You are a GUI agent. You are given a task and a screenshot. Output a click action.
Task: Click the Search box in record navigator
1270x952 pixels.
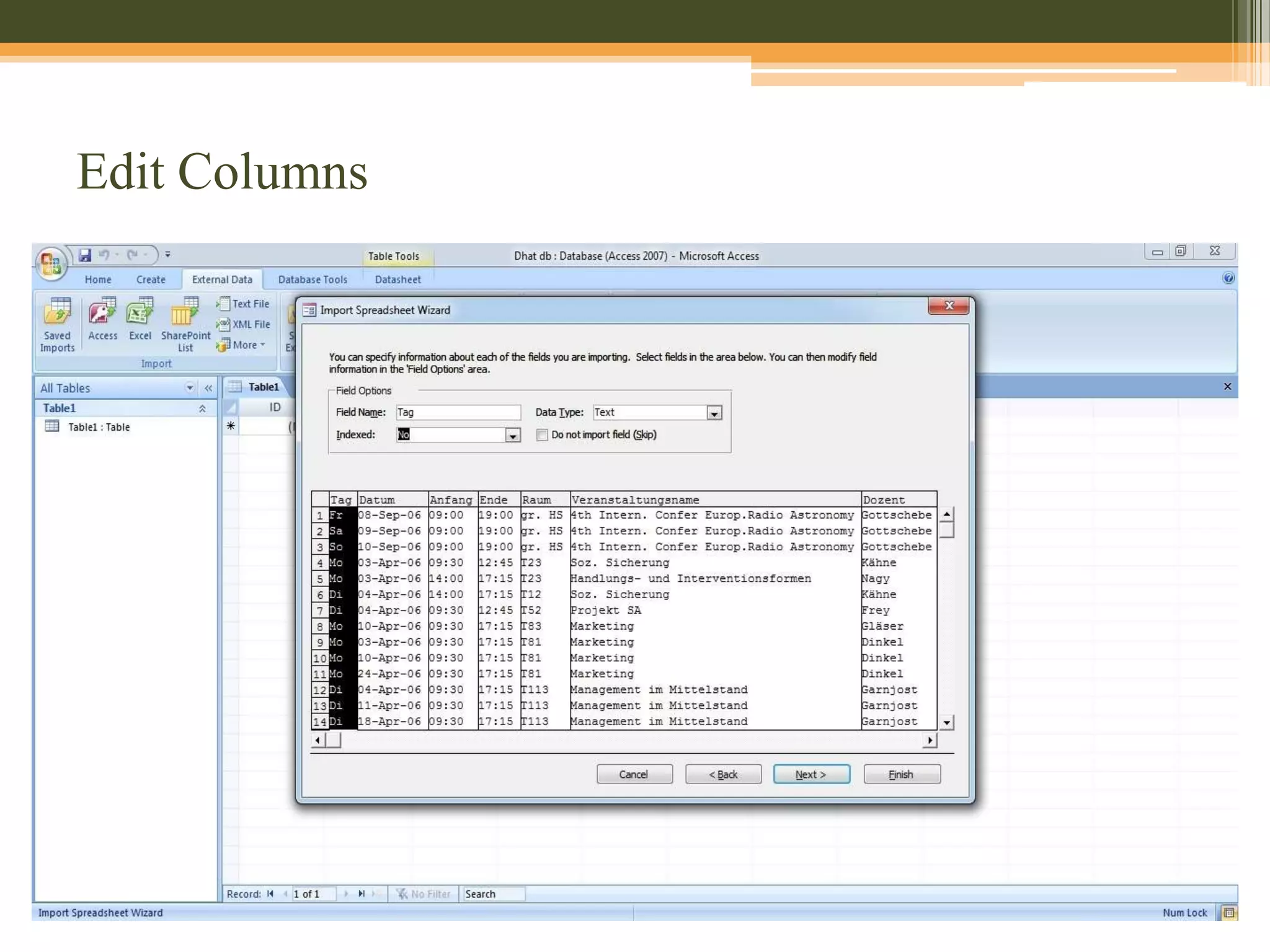coord(494,894)
